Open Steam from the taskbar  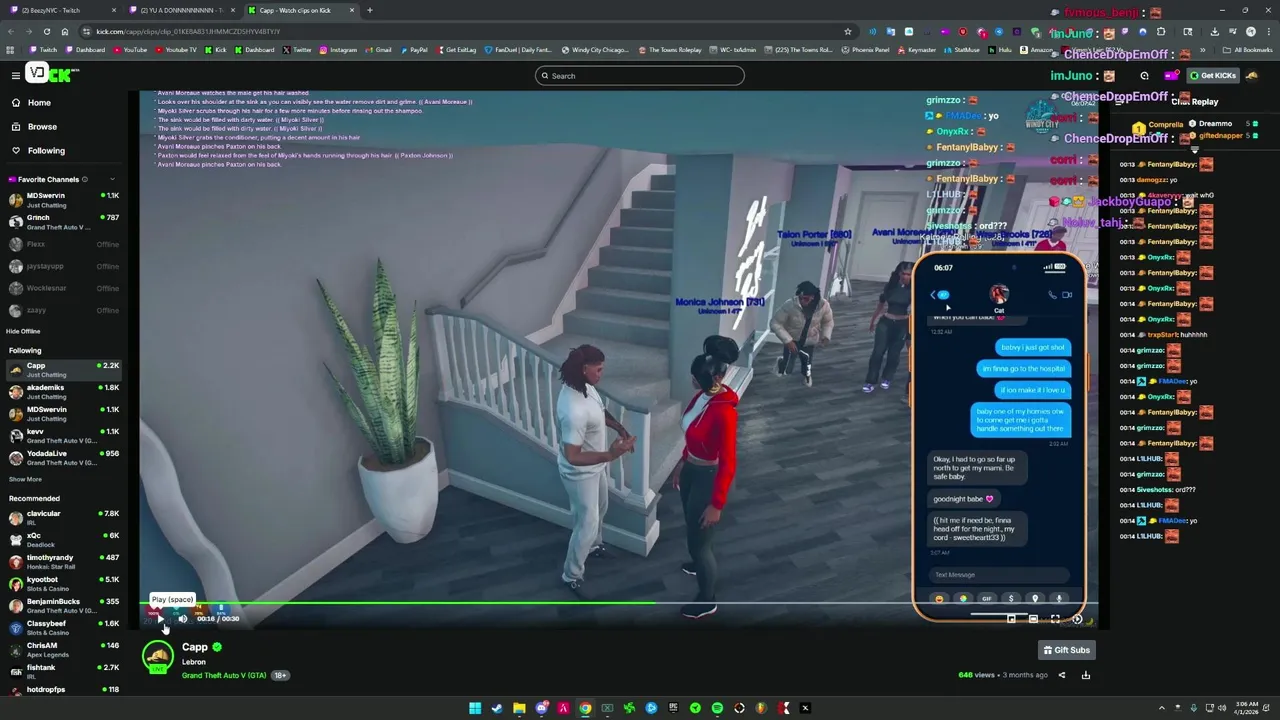[497, 708]
